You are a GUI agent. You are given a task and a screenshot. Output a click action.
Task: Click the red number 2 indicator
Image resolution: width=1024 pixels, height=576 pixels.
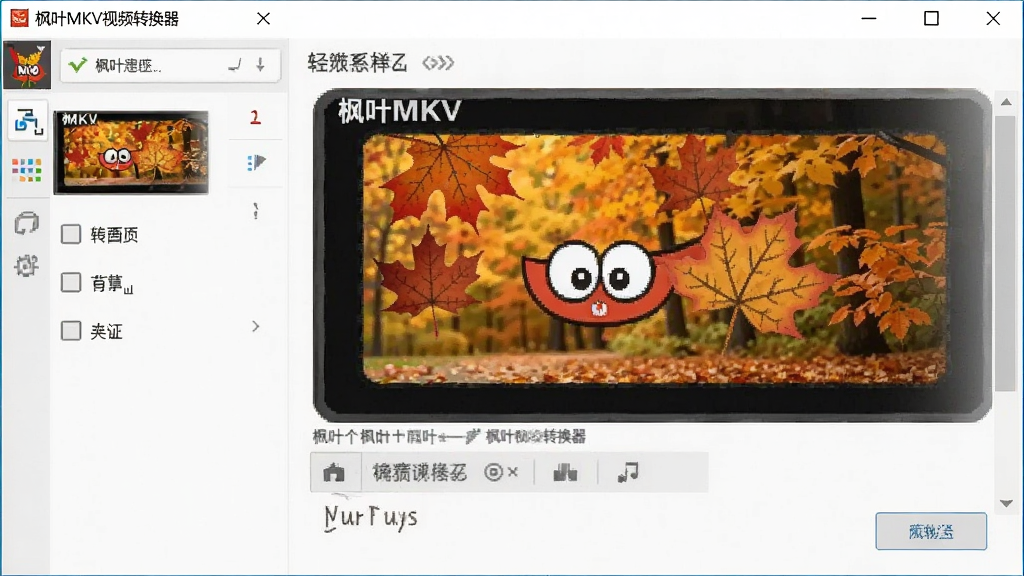255,118
